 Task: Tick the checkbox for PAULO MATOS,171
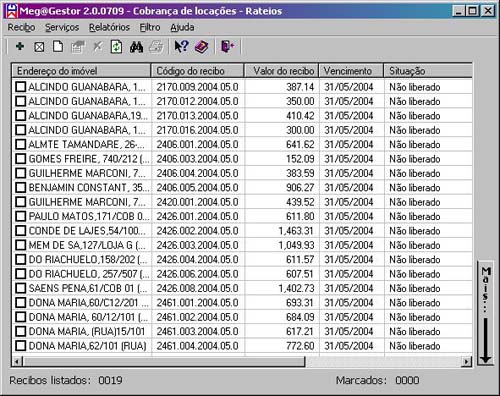21,216
